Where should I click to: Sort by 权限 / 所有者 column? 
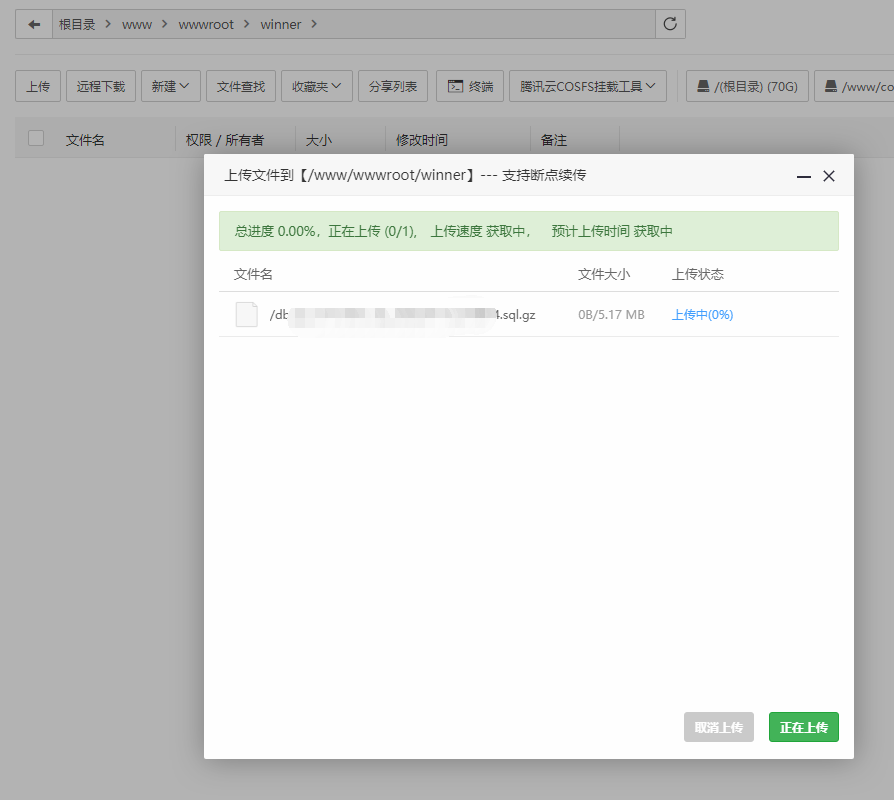coord(225,140)
